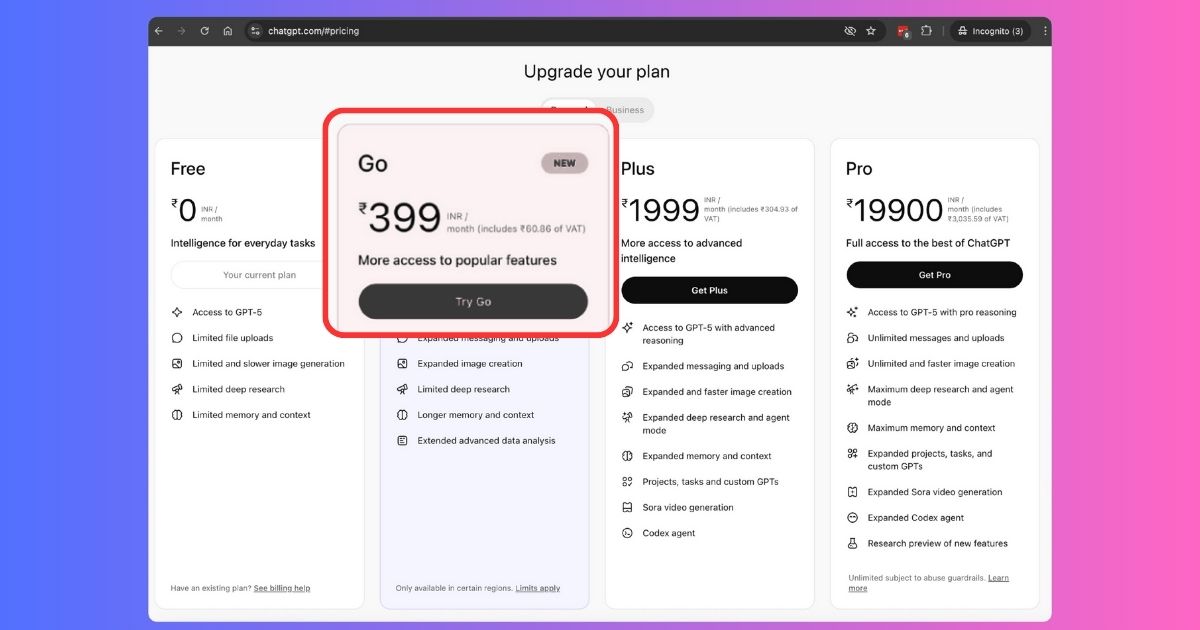1200x630 pixels.
Task: Open the Incognito (3) profile menu
Action: (x=989, y=31)
